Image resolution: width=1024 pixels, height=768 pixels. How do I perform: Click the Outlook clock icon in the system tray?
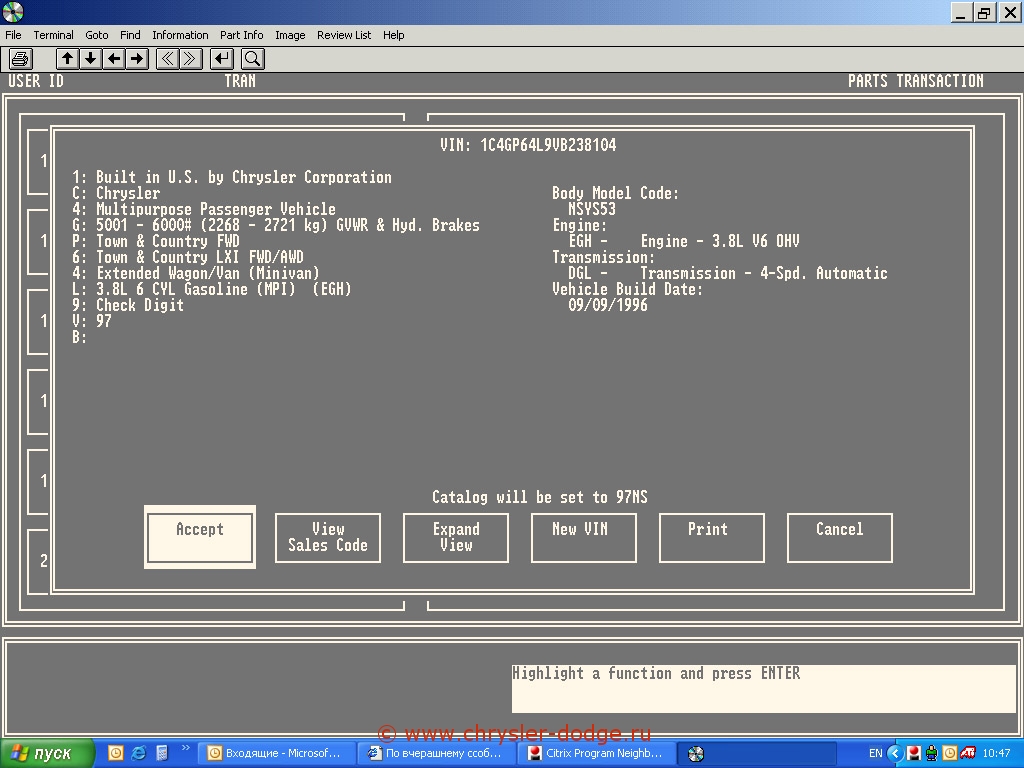(x=950, y=754)
